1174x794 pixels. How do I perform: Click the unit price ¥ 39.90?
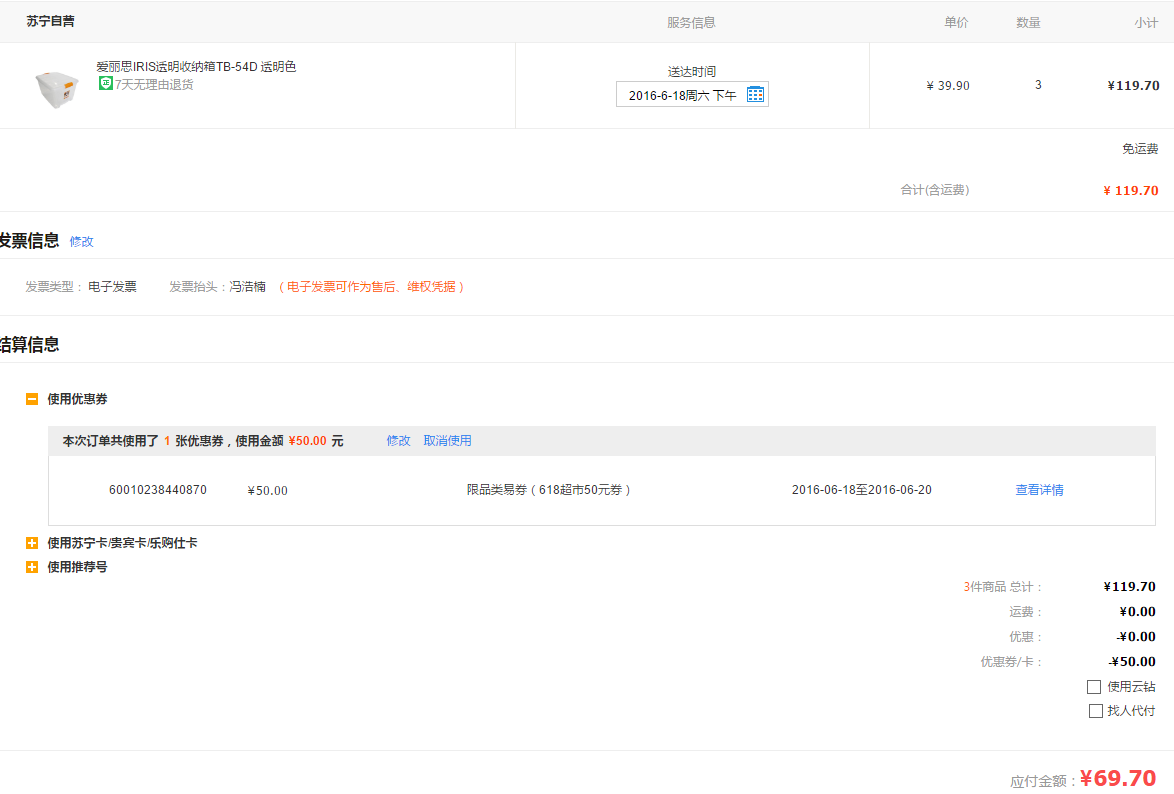tap(948, 85)
